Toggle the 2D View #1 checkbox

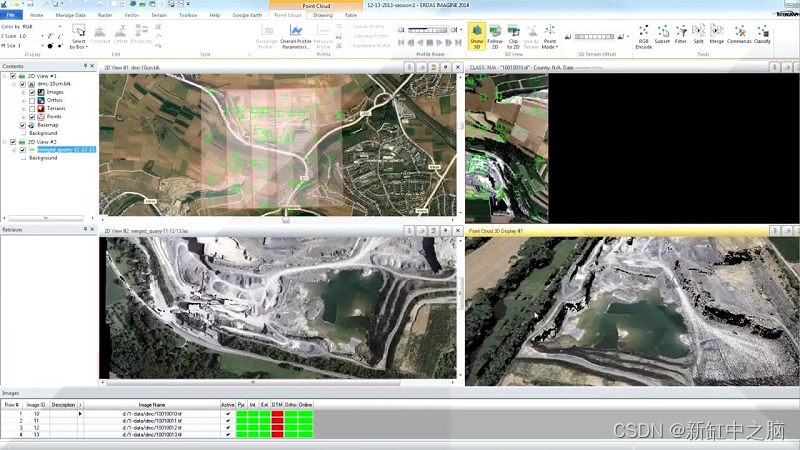pos(13,76)
